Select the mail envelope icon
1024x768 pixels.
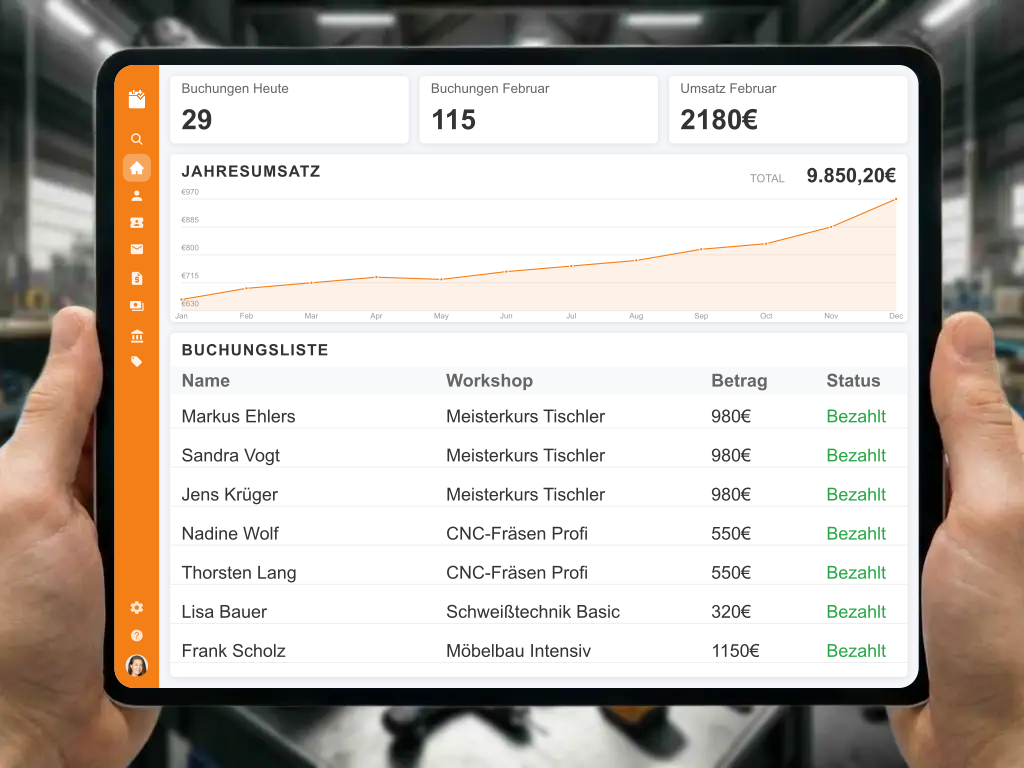tap(136, 250)
